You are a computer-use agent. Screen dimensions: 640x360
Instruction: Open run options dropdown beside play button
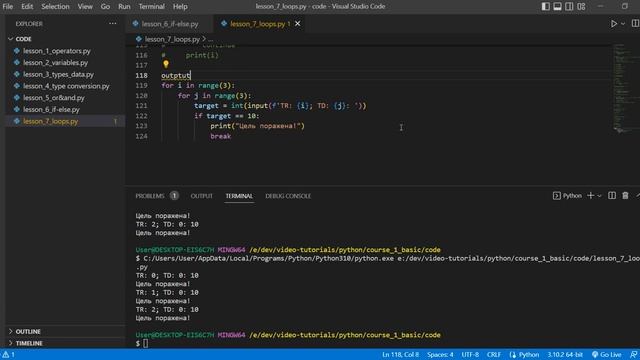click(x=623, y=24)
